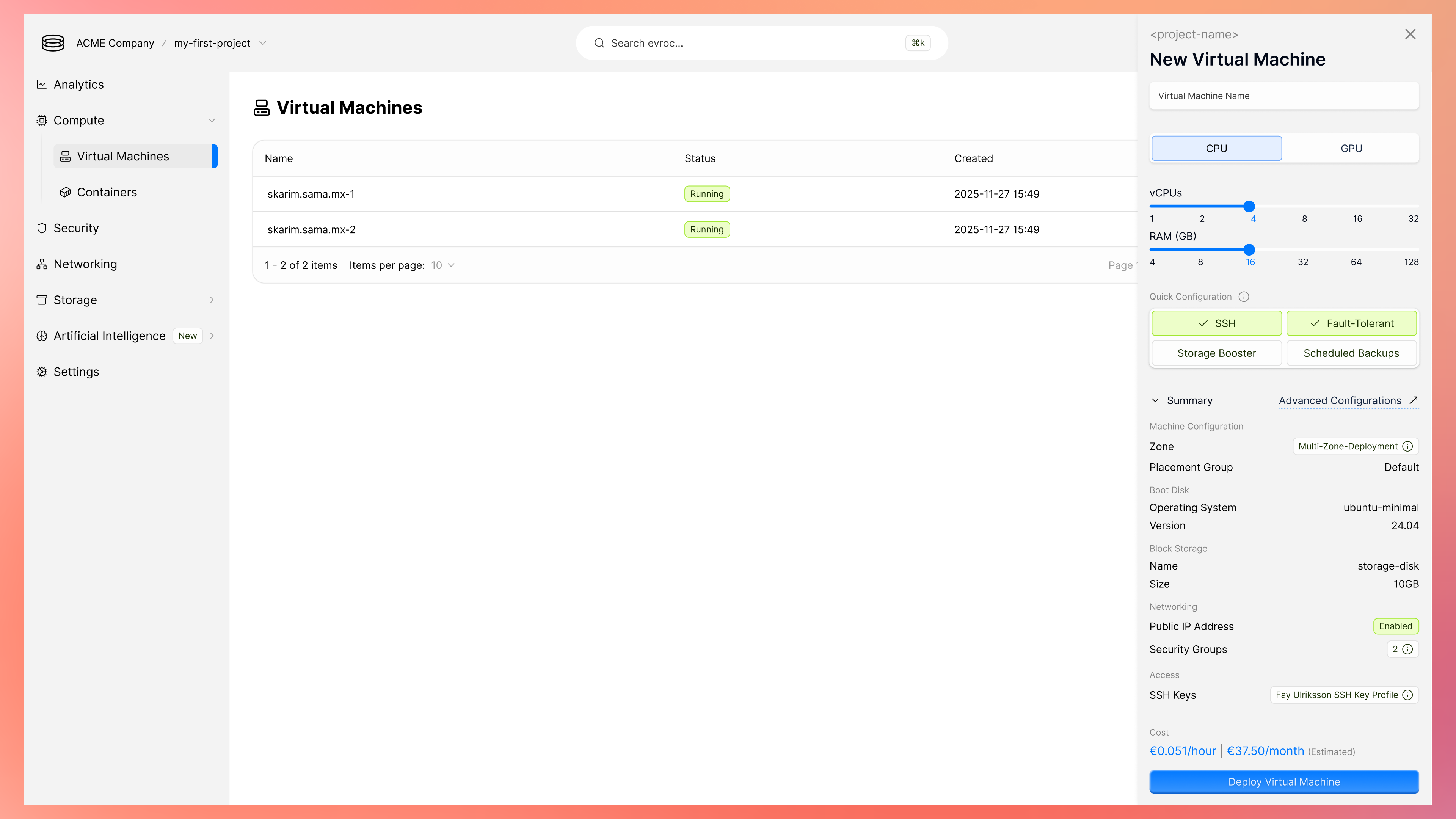Set vCPUs slider to 8
This screenshot has width=1456, height=819.
(1304, 206)
